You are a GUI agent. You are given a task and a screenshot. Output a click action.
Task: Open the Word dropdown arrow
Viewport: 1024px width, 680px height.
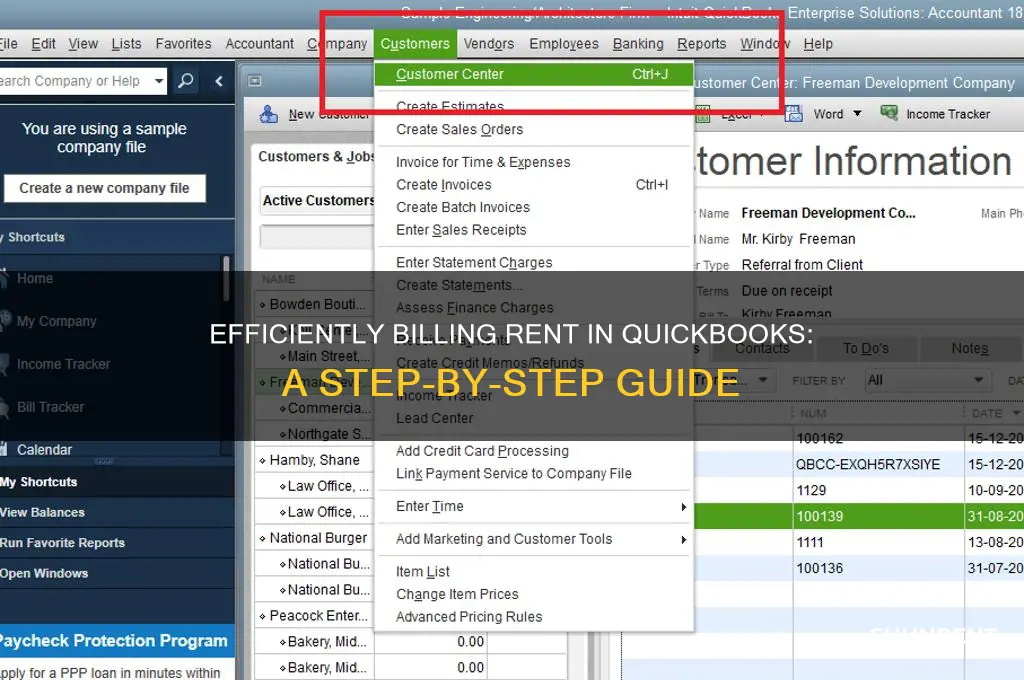click(x=857, y=114)
